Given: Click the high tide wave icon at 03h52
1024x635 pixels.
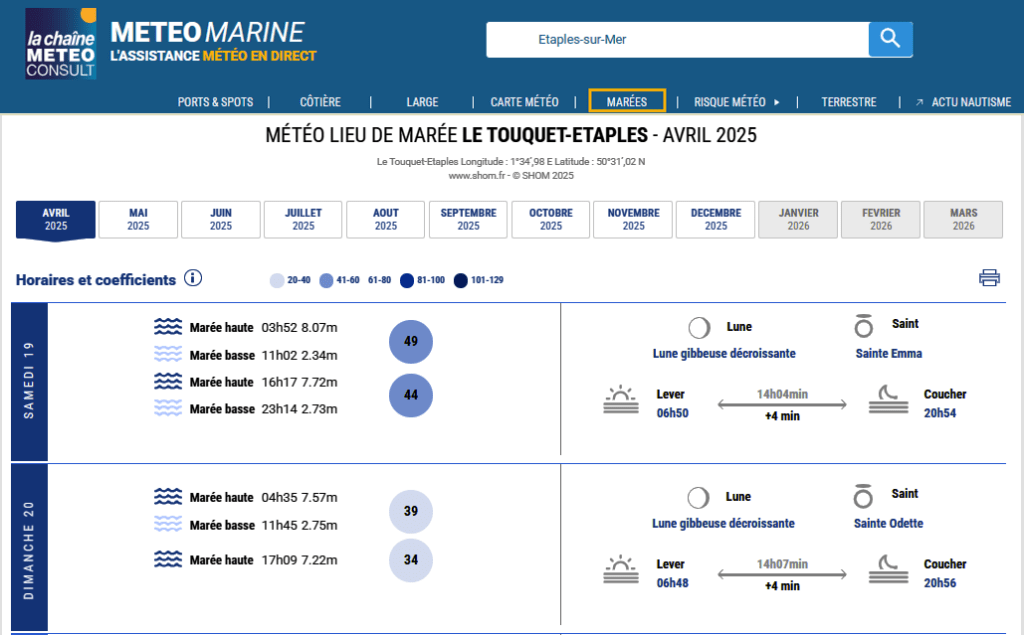Looking at the screenshot, I should [x=168, y=327].
